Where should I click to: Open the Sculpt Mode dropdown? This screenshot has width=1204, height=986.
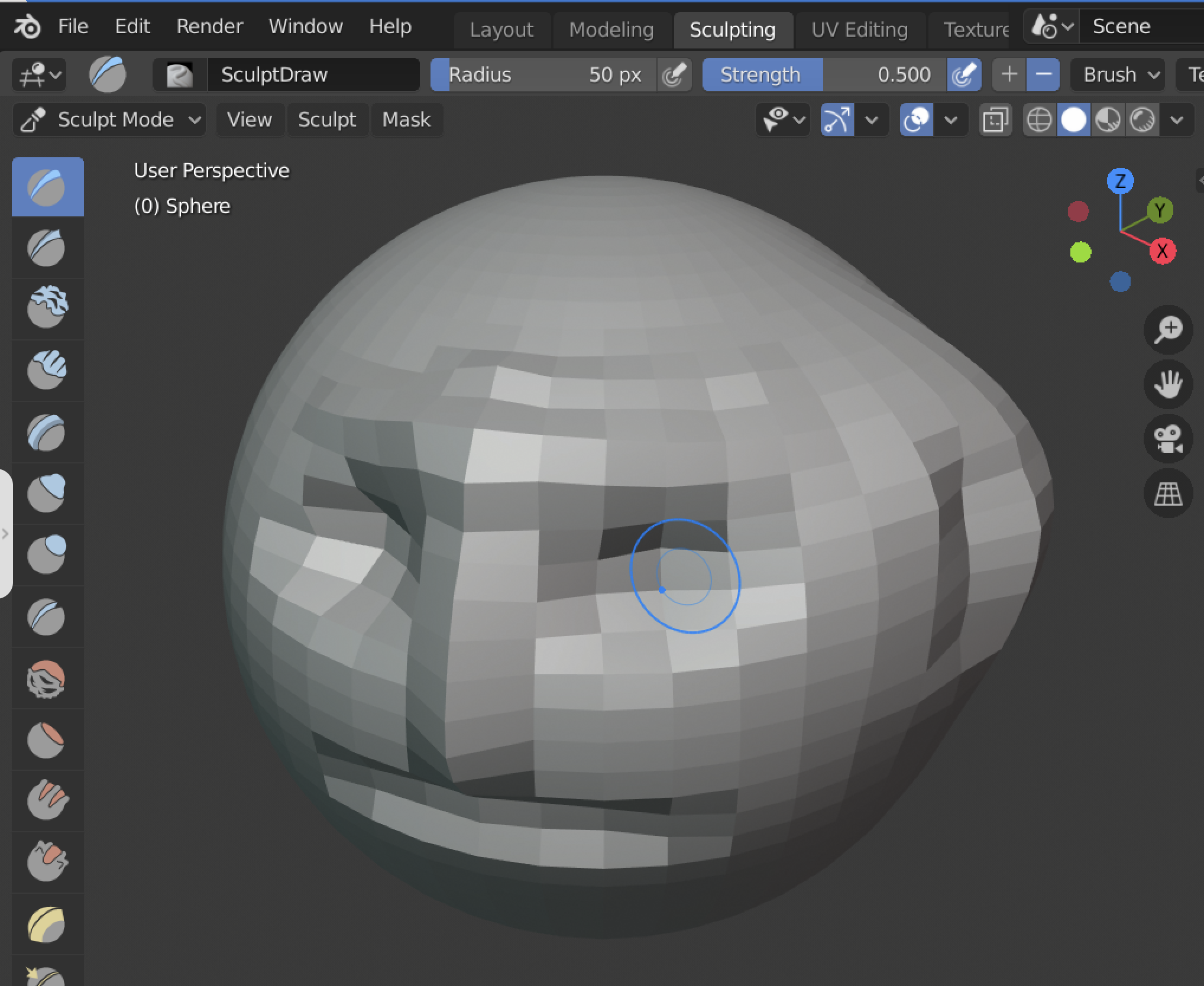[110, 120]
